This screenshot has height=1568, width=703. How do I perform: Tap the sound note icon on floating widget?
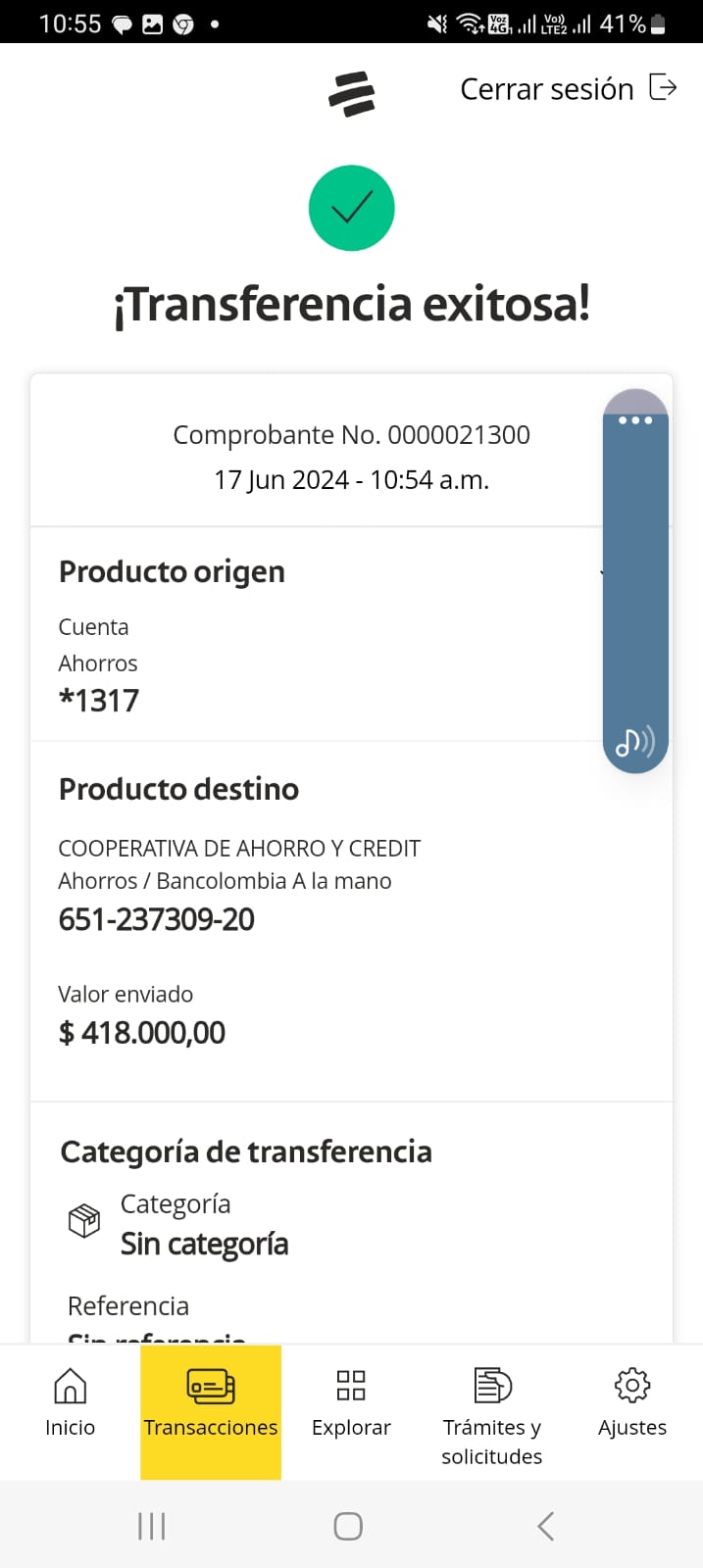coord(634,743)
